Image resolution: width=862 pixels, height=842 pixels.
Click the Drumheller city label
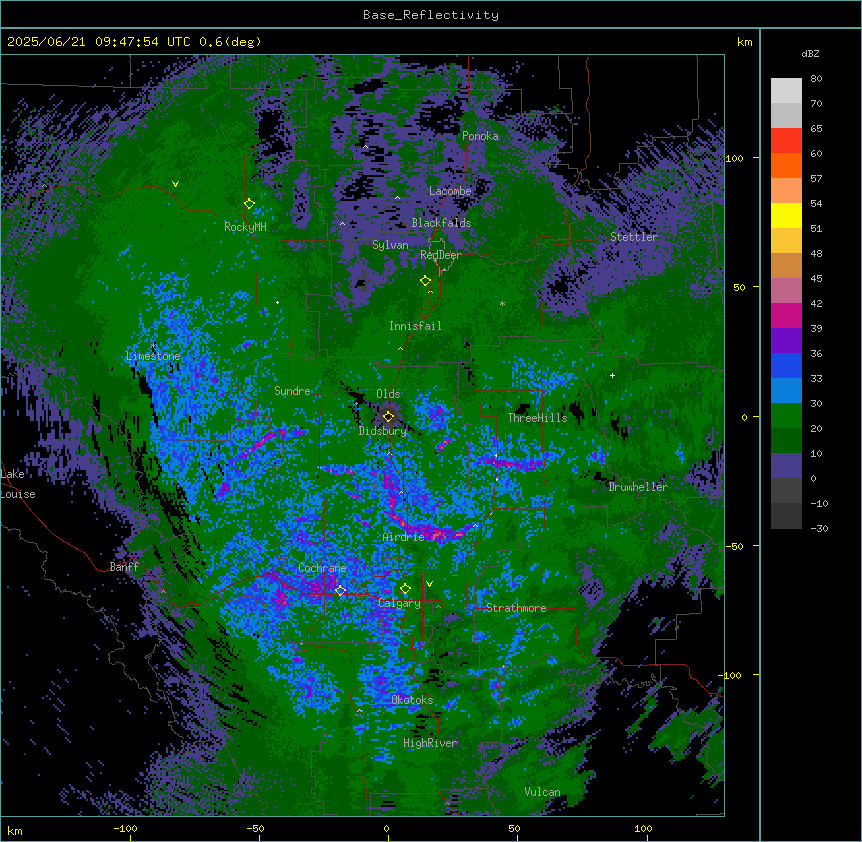[638, 487]
